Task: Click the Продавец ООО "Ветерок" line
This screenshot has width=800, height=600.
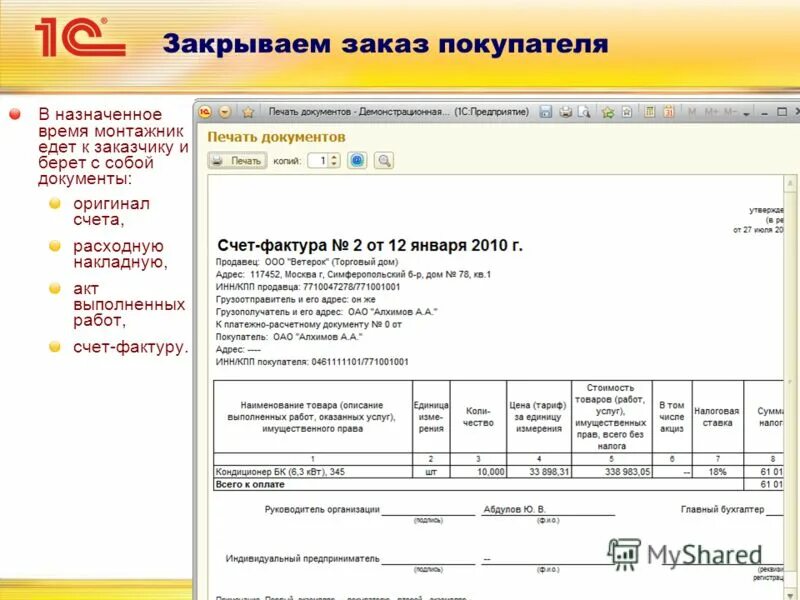Action: [307, 262]
